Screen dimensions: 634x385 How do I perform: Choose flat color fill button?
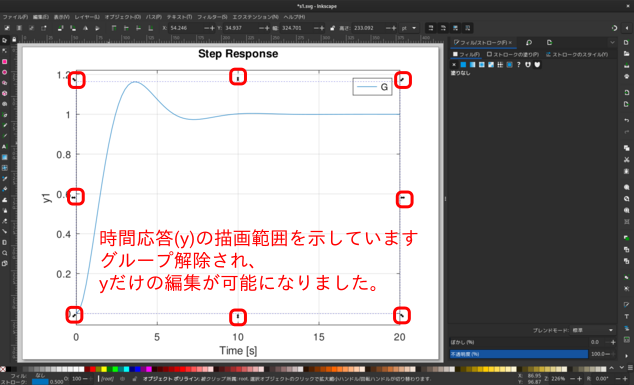pyautogui.click(x=463, y=65)
